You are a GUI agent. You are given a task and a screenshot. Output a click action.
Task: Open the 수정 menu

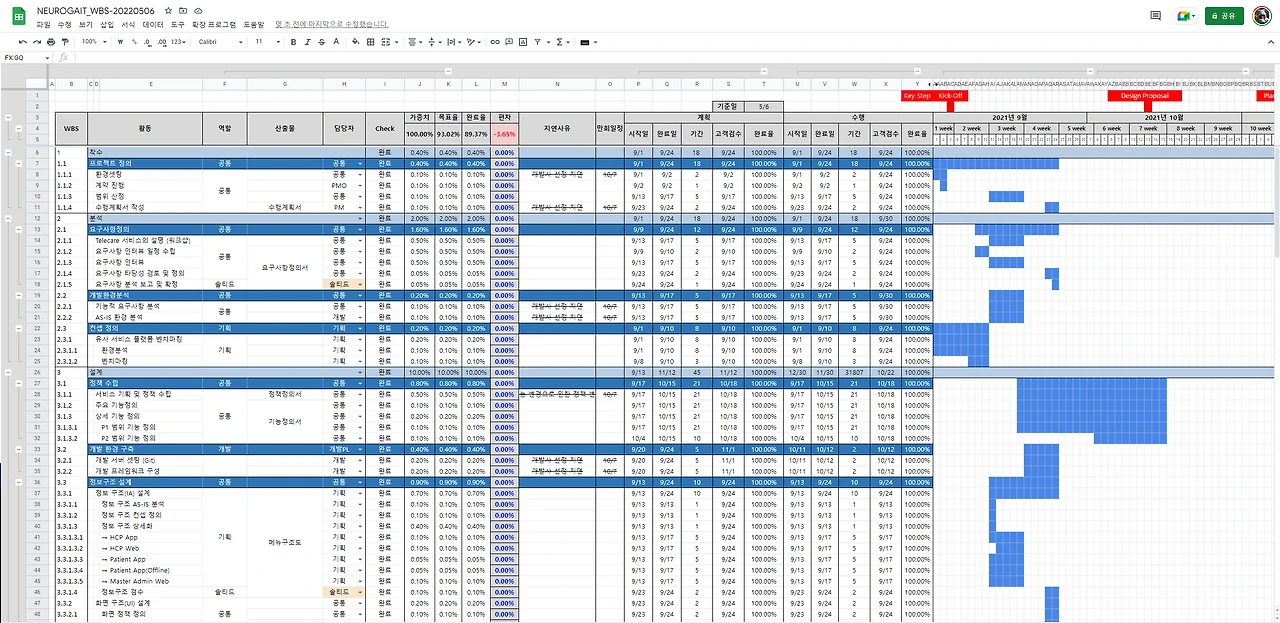coord(64,23)
